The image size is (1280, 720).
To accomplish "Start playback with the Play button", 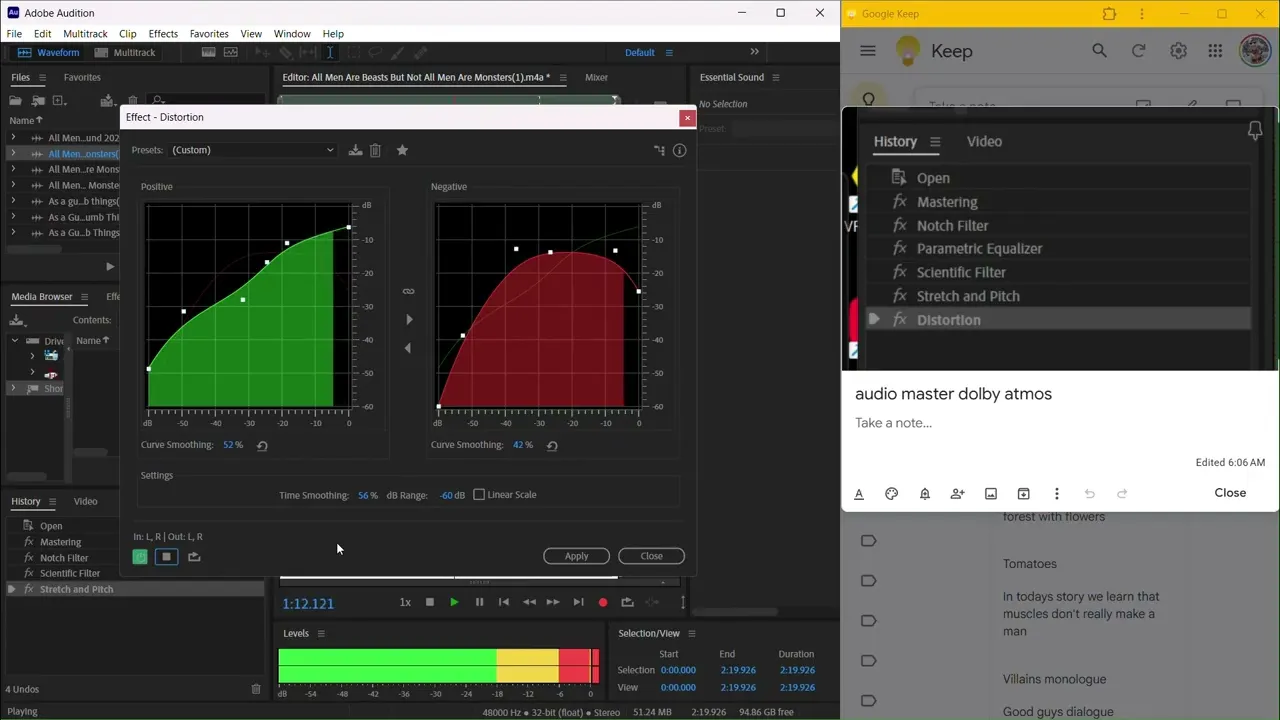I will click(454, 602).
